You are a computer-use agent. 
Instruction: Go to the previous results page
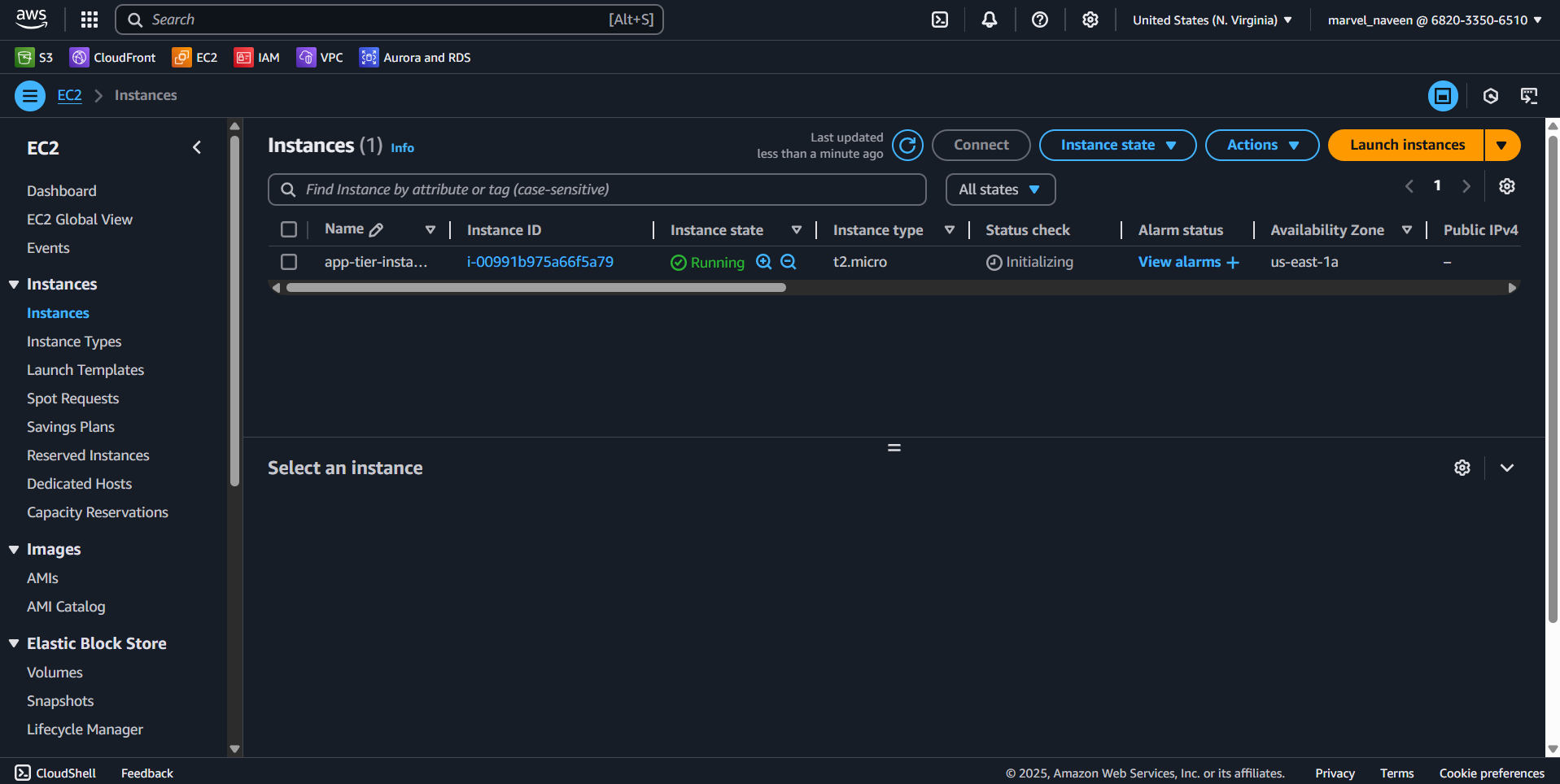1409,186
